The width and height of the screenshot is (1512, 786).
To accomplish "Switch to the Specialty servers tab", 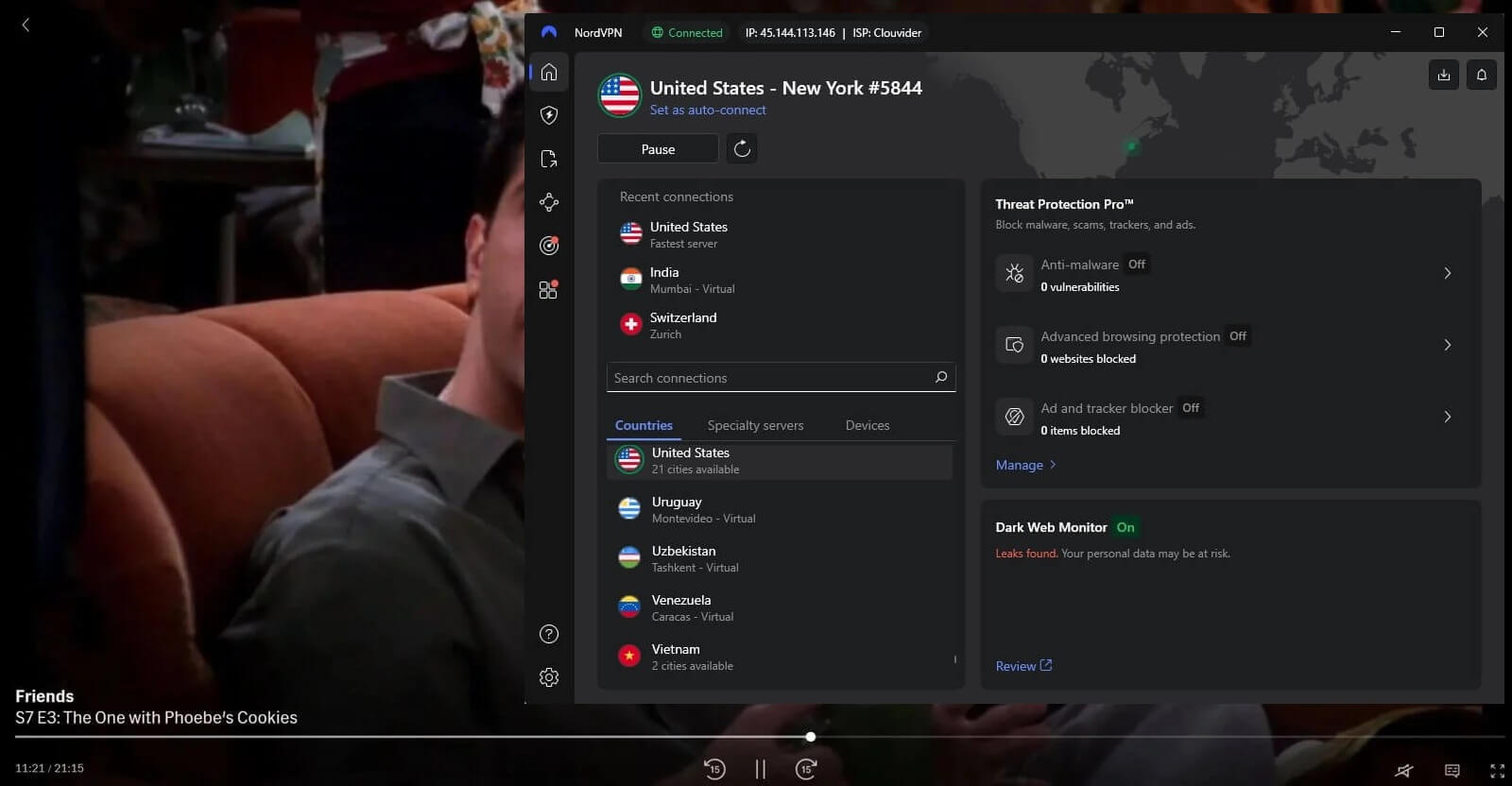I will pyautogui.click(x=755, y=425).
